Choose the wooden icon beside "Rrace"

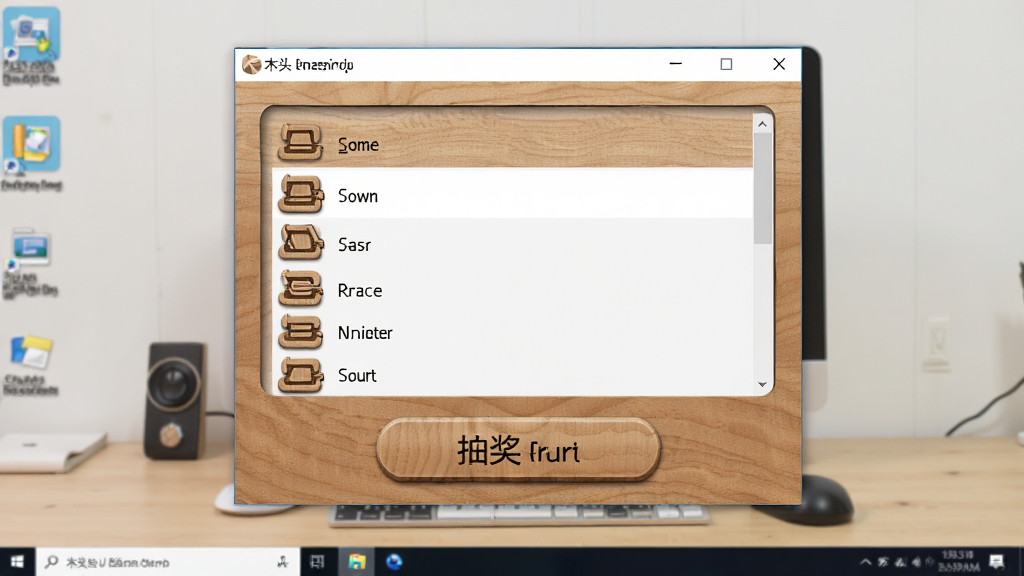click(x=300, y=288)
